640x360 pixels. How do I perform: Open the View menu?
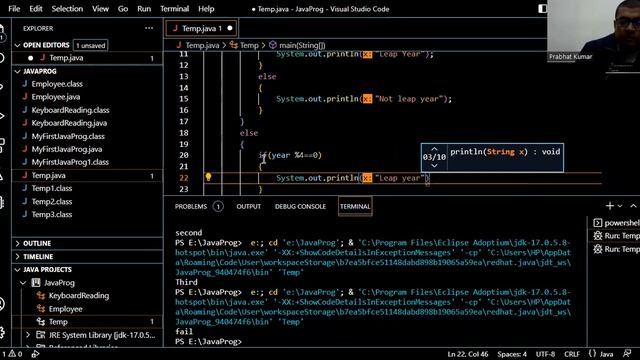[100, 9]
